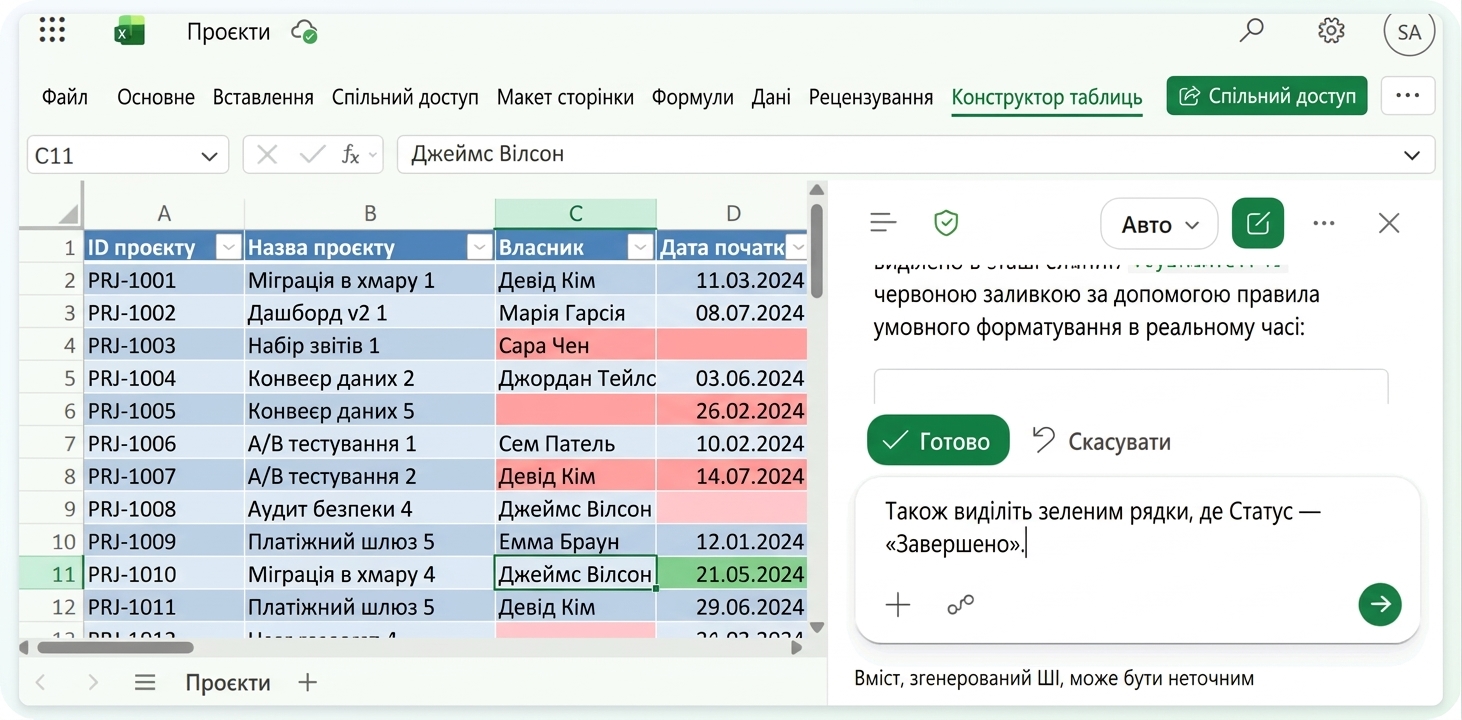This screenshot has height=720, width=1462.
Task: Click the horizontal scrollbar thumb
Action: coord(115,647)
